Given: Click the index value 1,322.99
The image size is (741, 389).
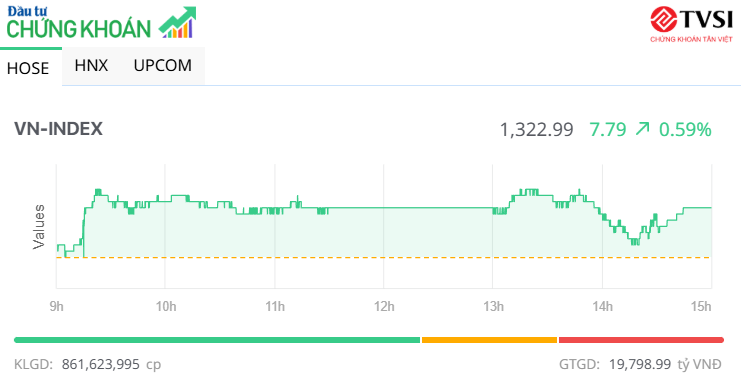Looking at the screenshot, I should coord(536,130).
